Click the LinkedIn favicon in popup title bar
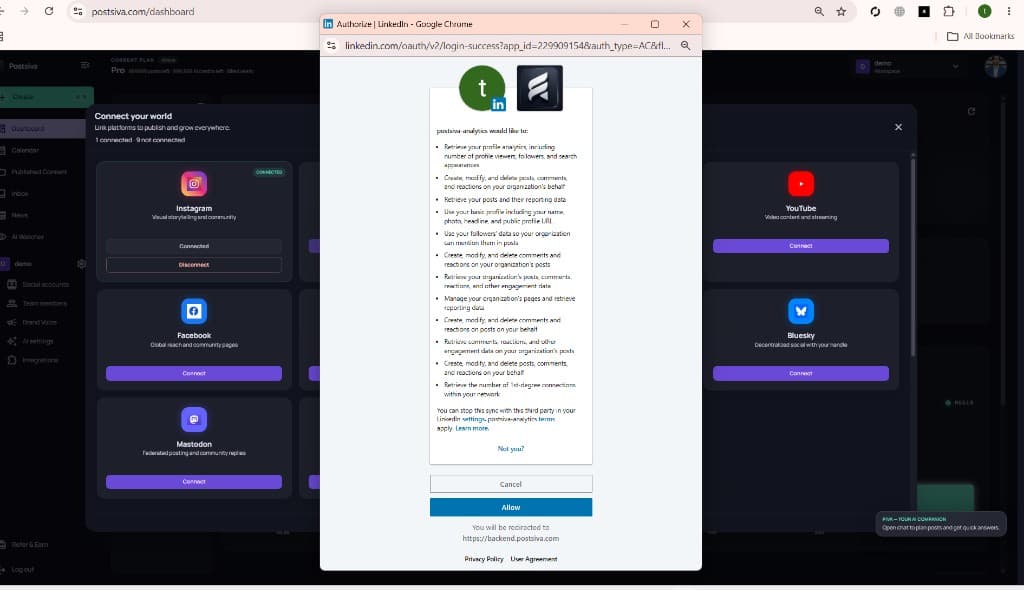Image resolution: width=1024 pixels, height=590 pixels. (x=328, y=24)
